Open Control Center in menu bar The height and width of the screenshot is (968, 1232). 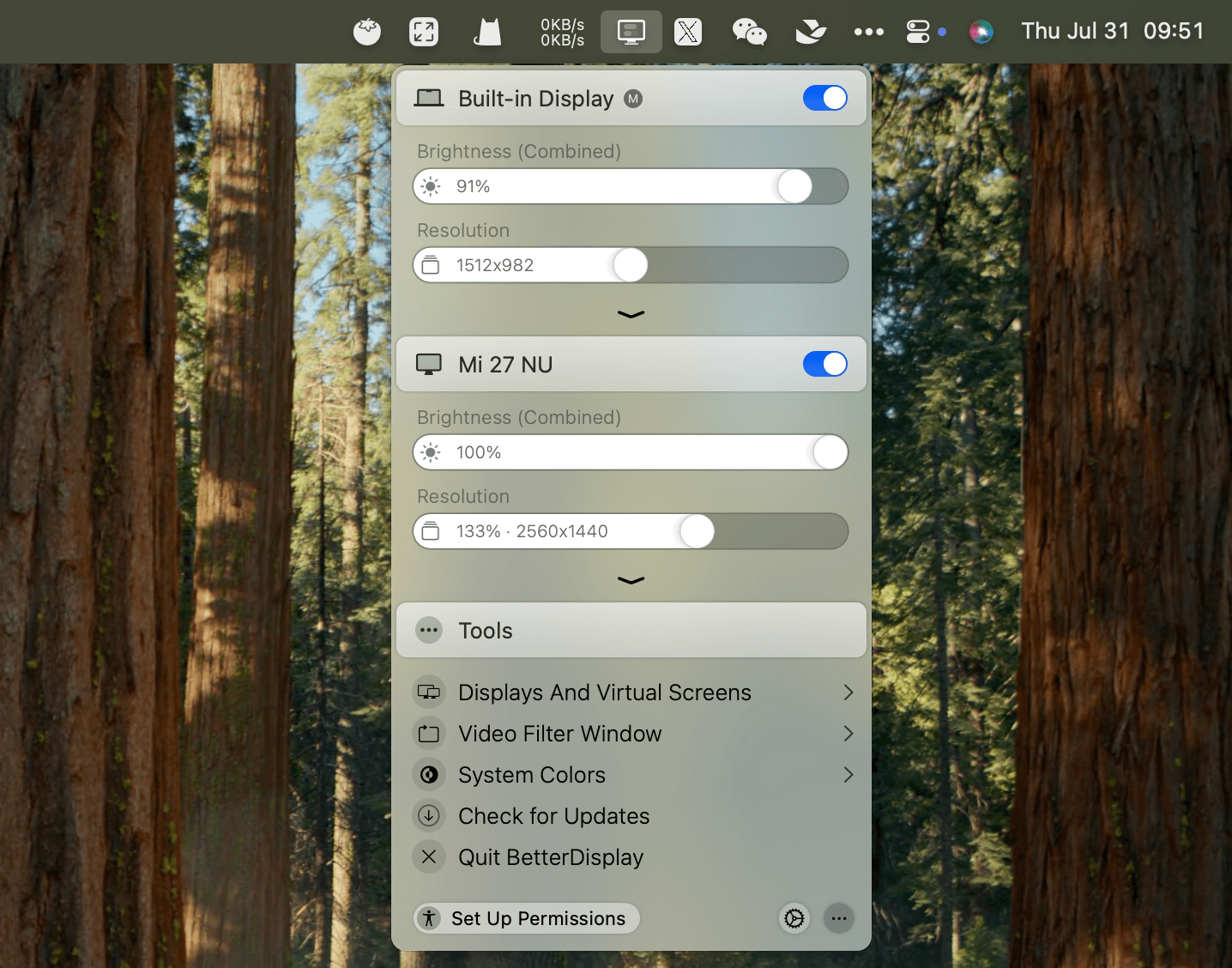pos(918,33)
